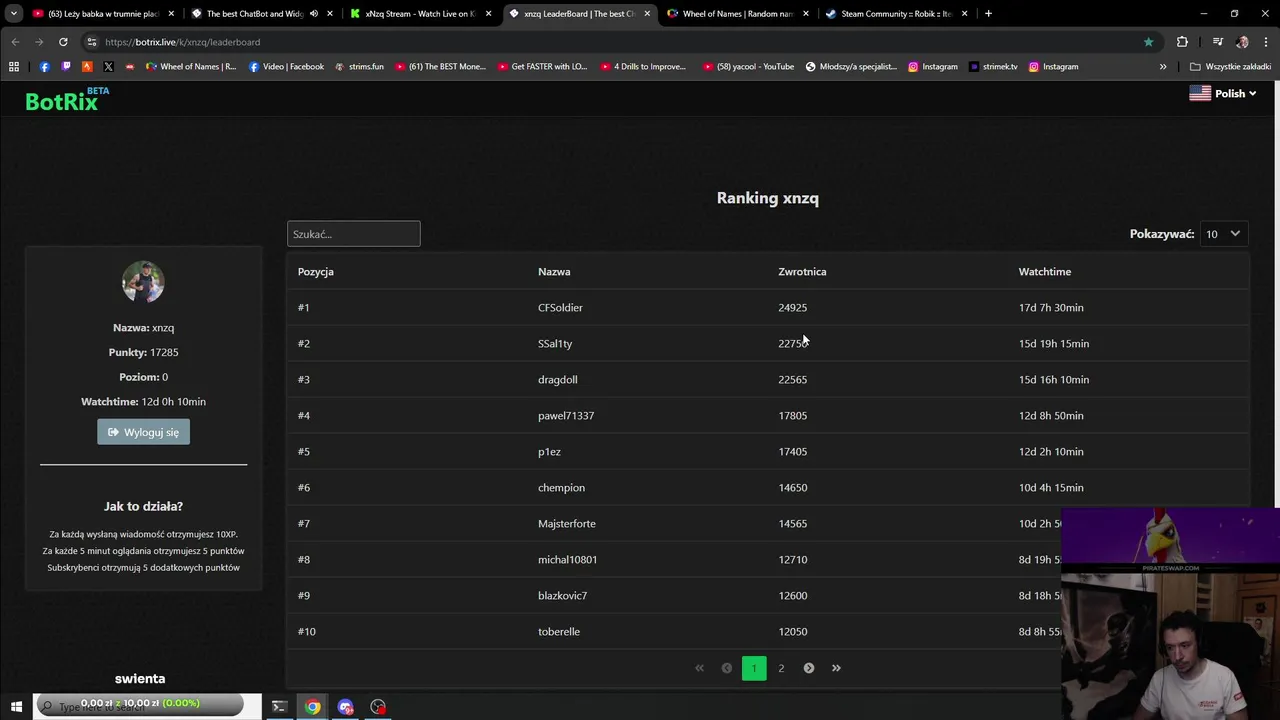
Task: Go to the previous leaderboard page
Action: (727, 668)
